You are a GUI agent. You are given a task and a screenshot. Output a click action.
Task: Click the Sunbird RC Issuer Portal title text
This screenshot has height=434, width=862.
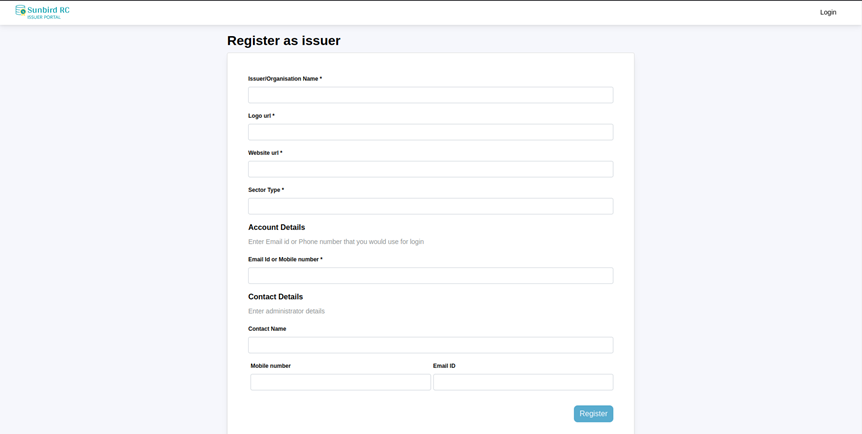(x=48, y=12)
